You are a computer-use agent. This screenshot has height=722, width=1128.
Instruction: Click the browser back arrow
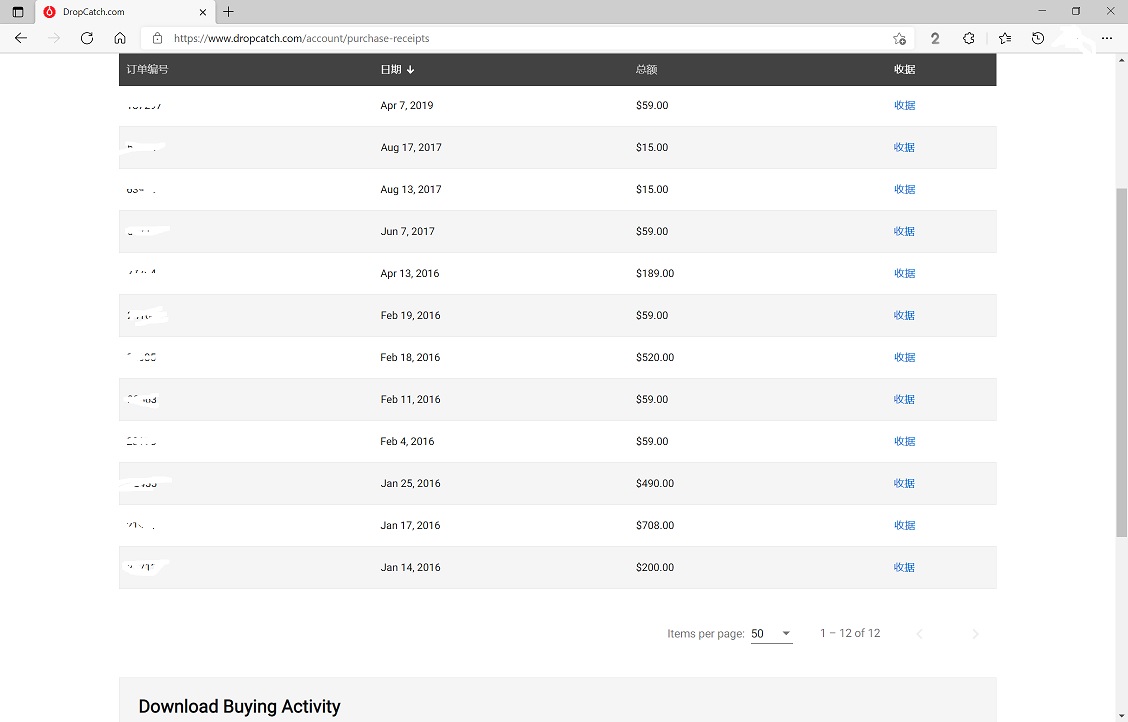tap(21, 38)
